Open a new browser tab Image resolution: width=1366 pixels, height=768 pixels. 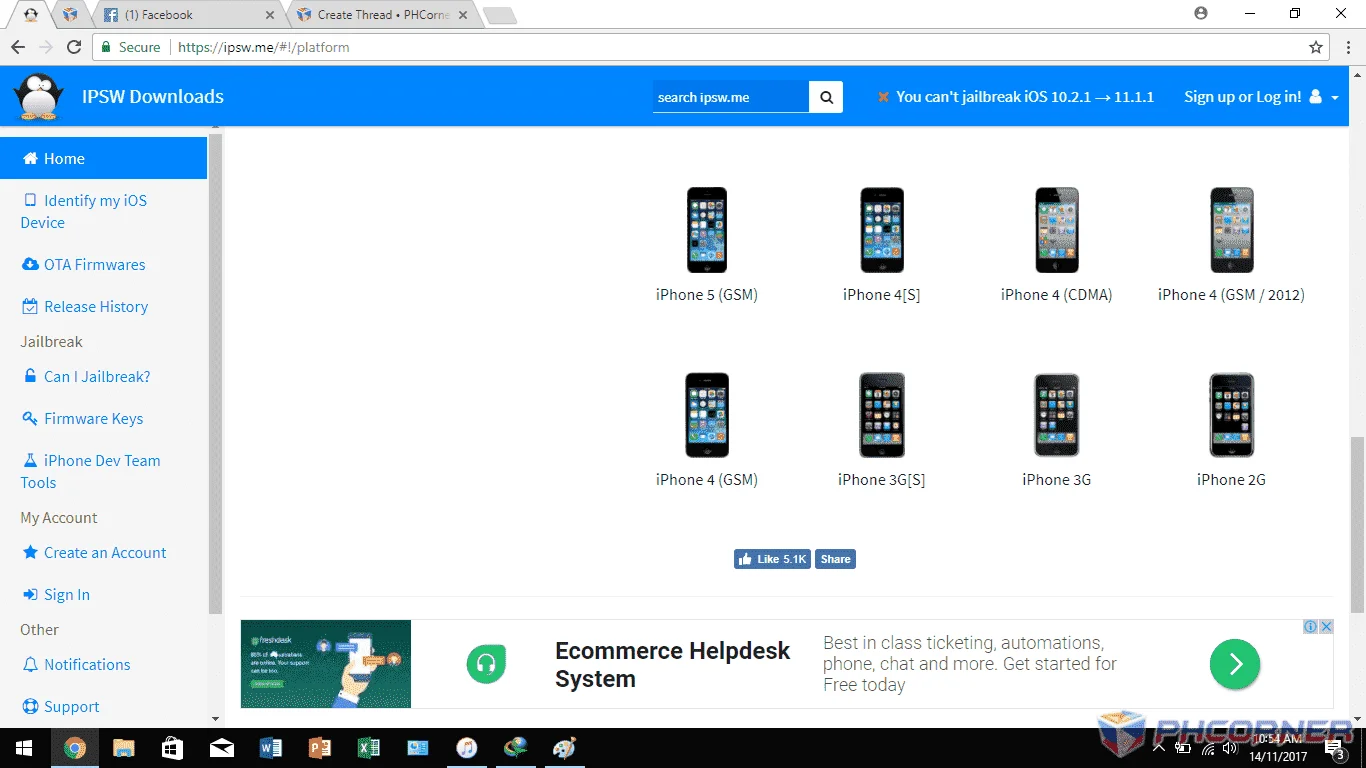pos(499,15)
